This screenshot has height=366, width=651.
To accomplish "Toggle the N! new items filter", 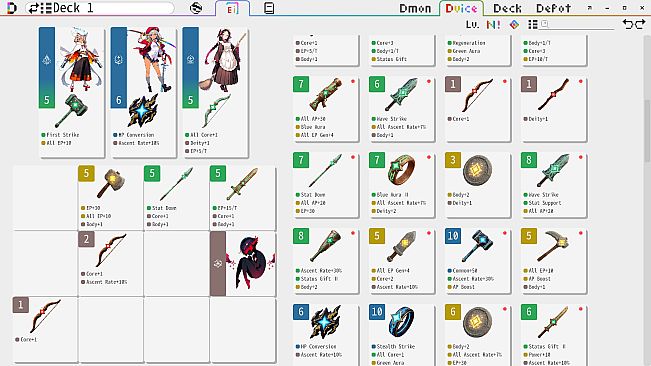I will [493, 24].
